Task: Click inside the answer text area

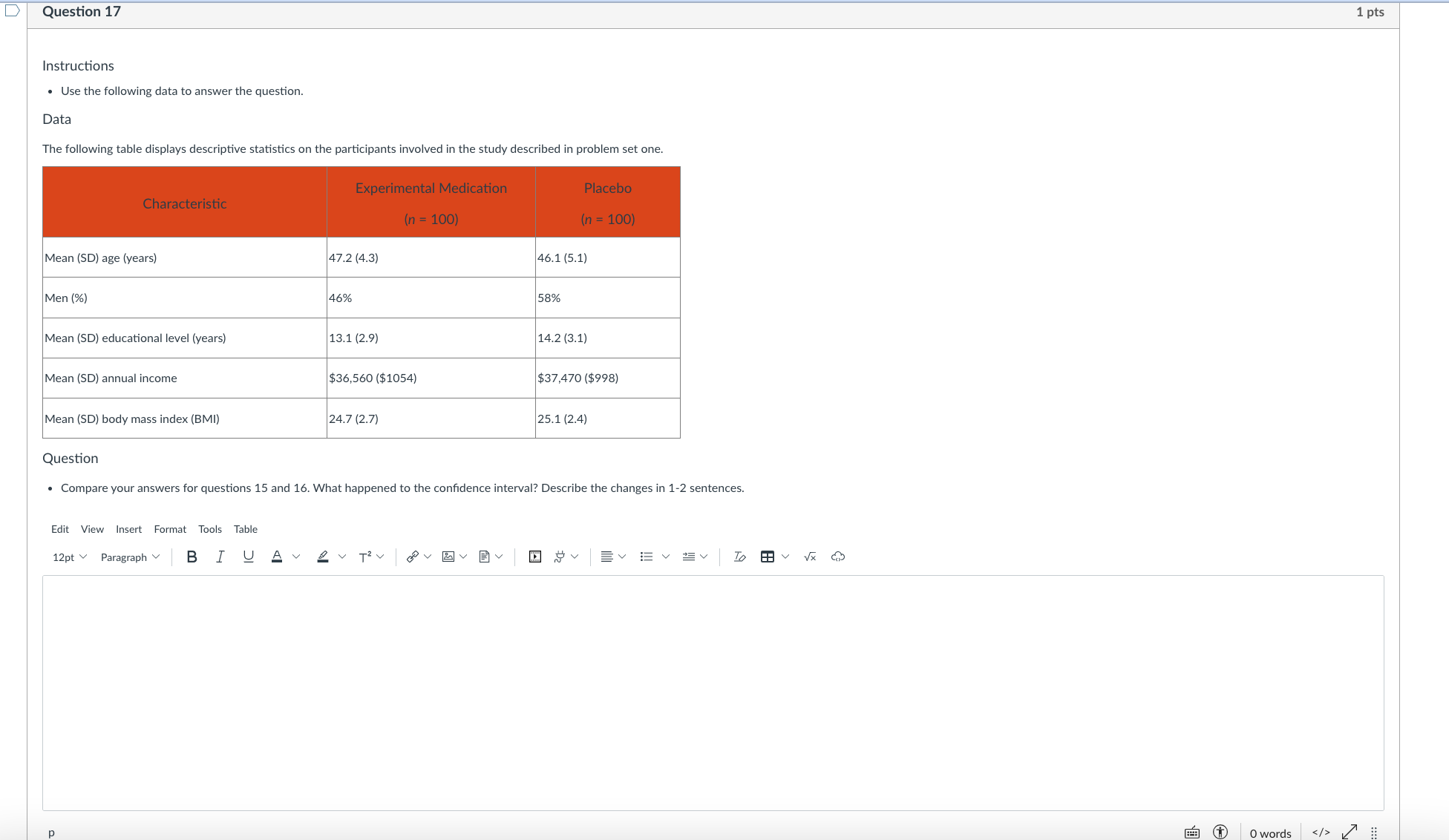Action: click(x=713, y=692)
